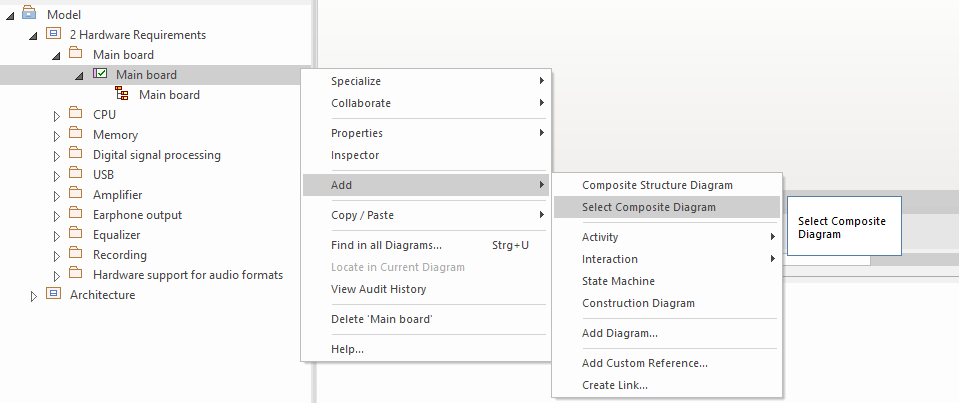This screenshot has width=959, height=403.
Task: Expand the Memory folder
Action: [x=57, y=136]
